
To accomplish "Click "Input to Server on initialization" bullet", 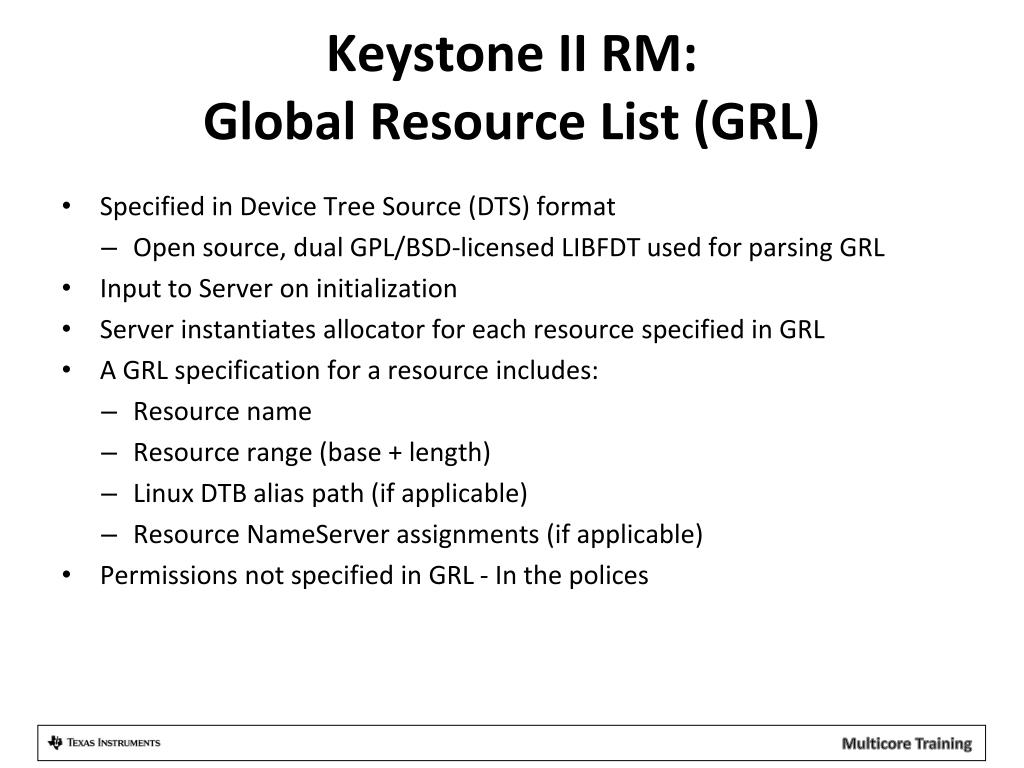I will [278, 289].
